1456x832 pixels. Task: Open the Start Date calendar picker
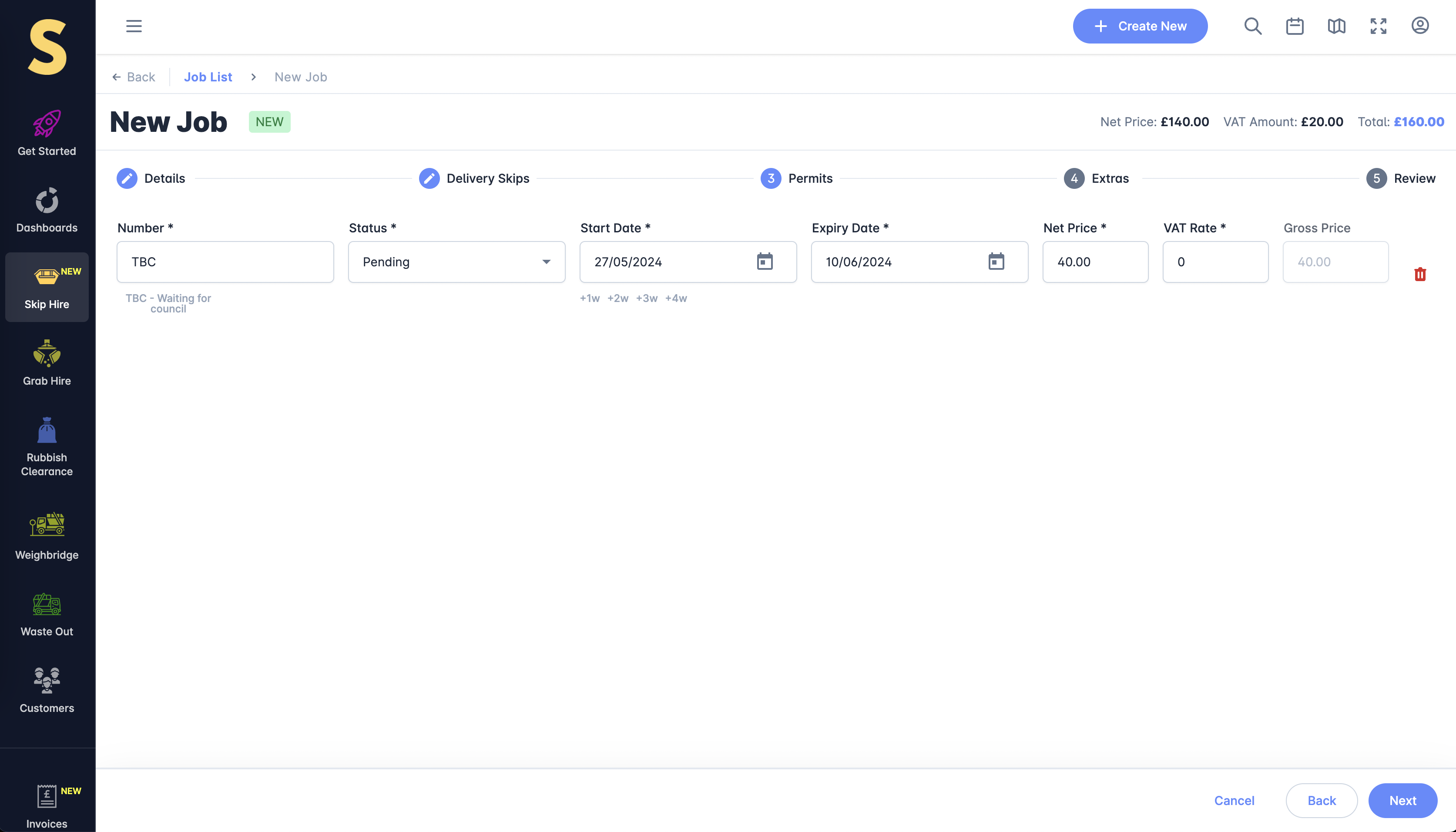point(765,262)
